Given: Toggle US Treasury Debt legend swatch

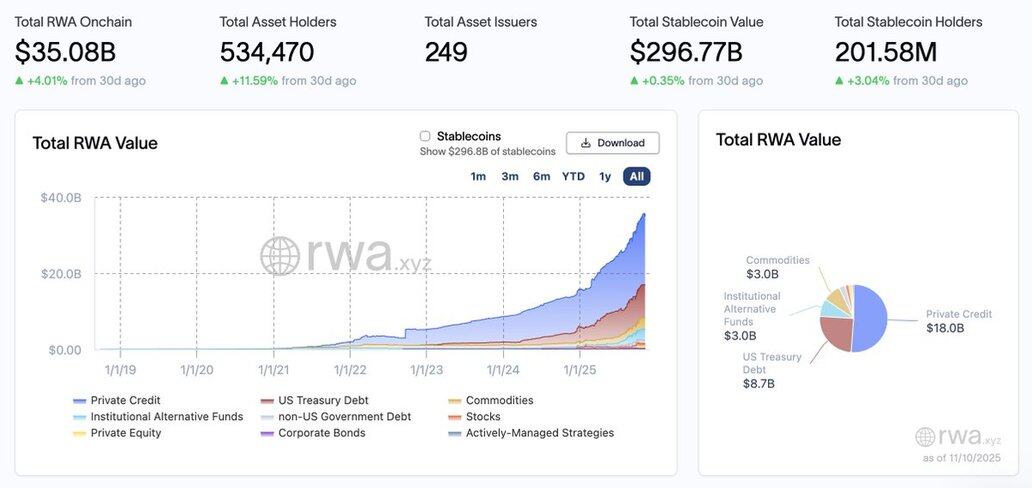Looking at the screenshot, I should [267, 401].
